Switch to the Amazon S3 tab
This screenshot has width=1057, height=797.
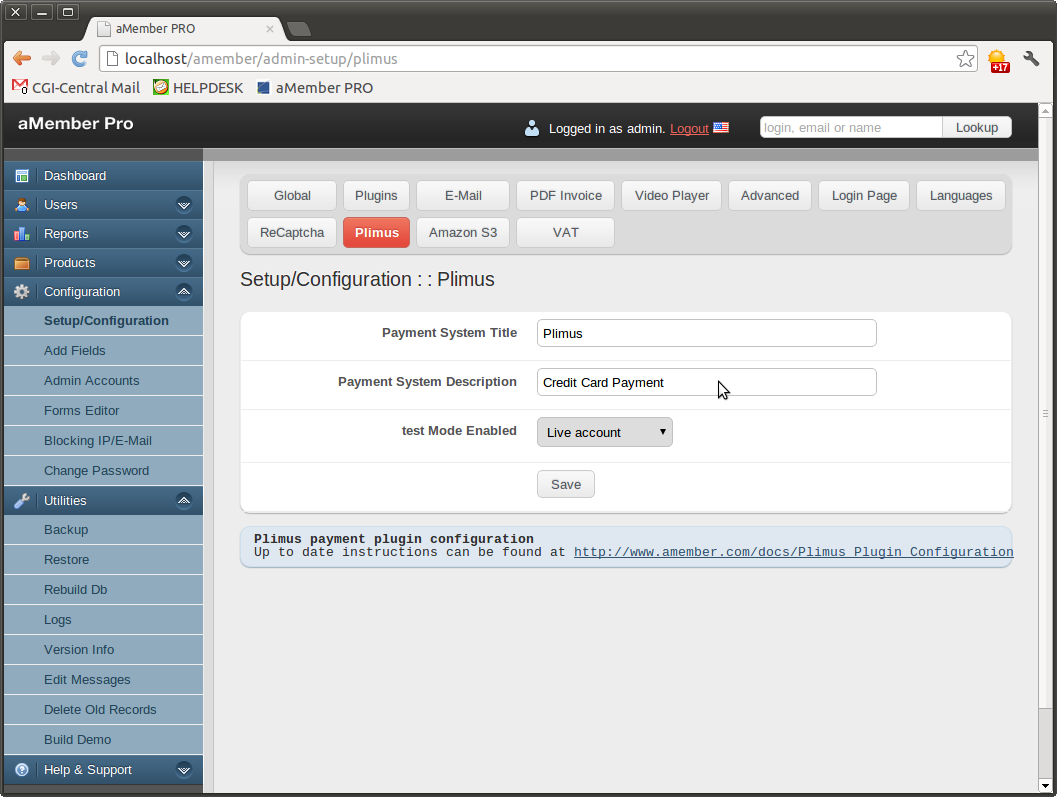[462, 233]
